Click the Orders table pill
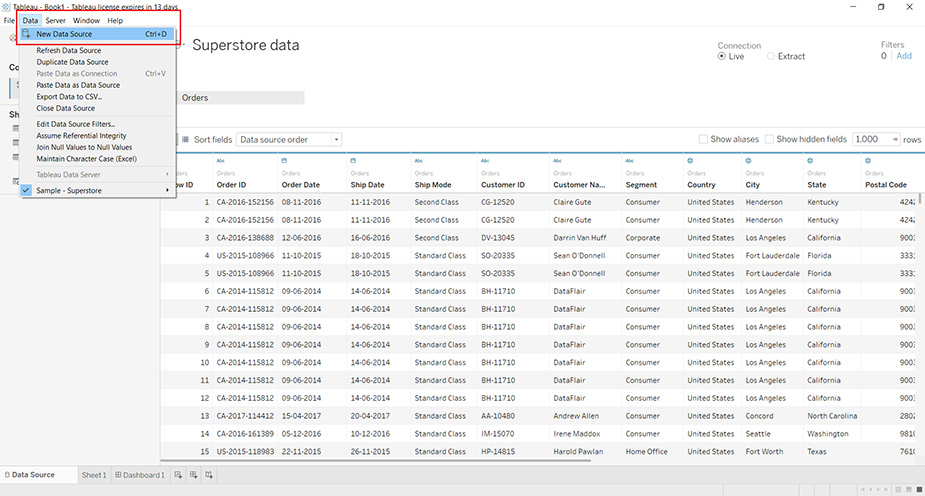The width and height of the screenshot is (925, 496). click(x=241, y=98)
